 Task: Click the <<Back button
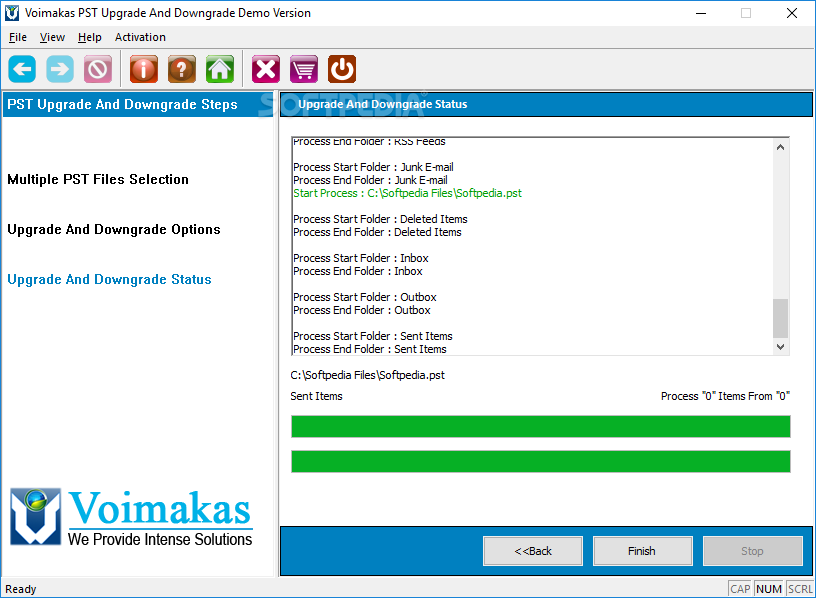tap(533, 551)
